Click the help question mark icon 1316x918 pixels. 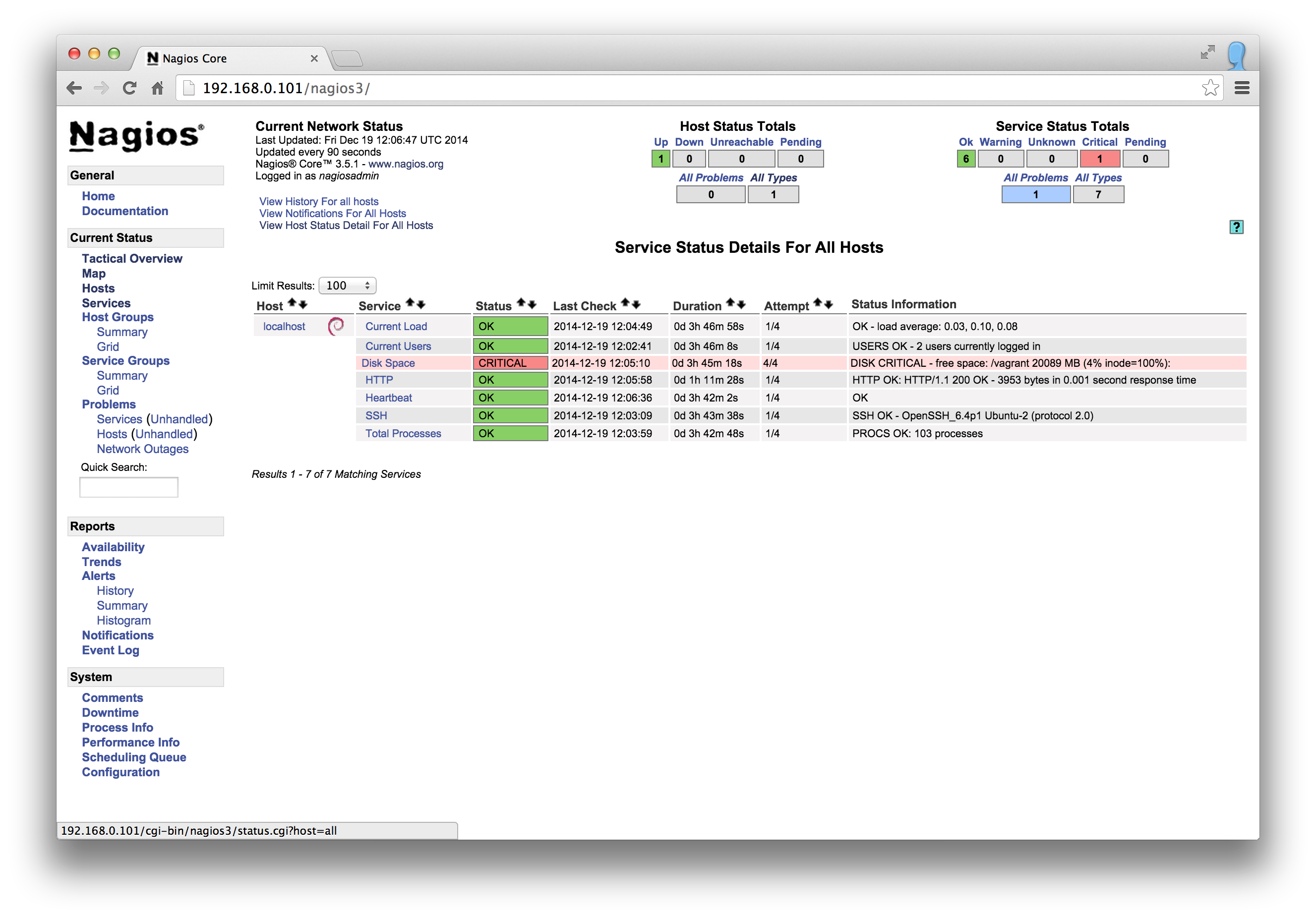coord(1237,227)
